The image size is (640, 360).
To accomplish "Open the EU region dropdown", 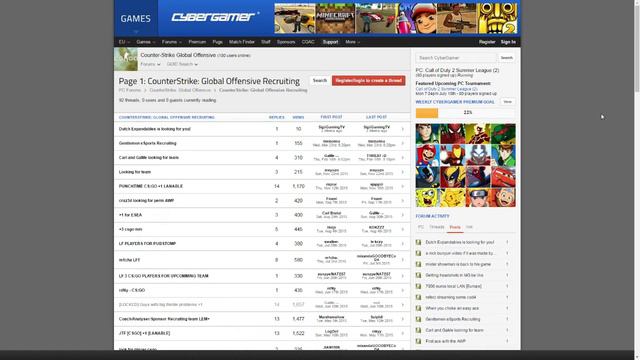I will click(x=124, y=42).
